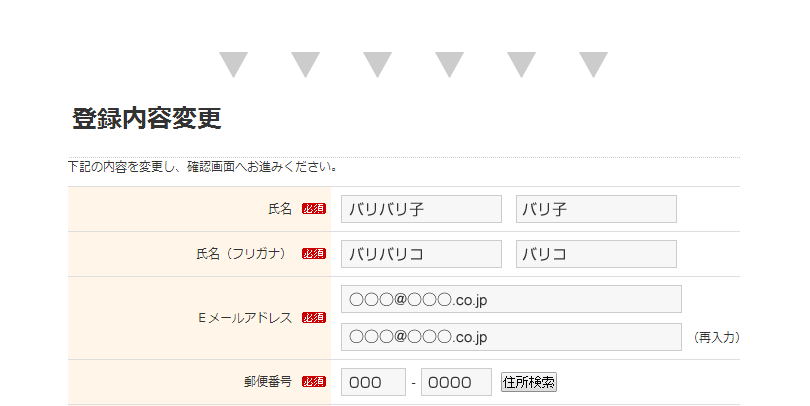
Task: Click the first Eメールアドレス input field
Action: pyautogui.click(x=511, y=299)
